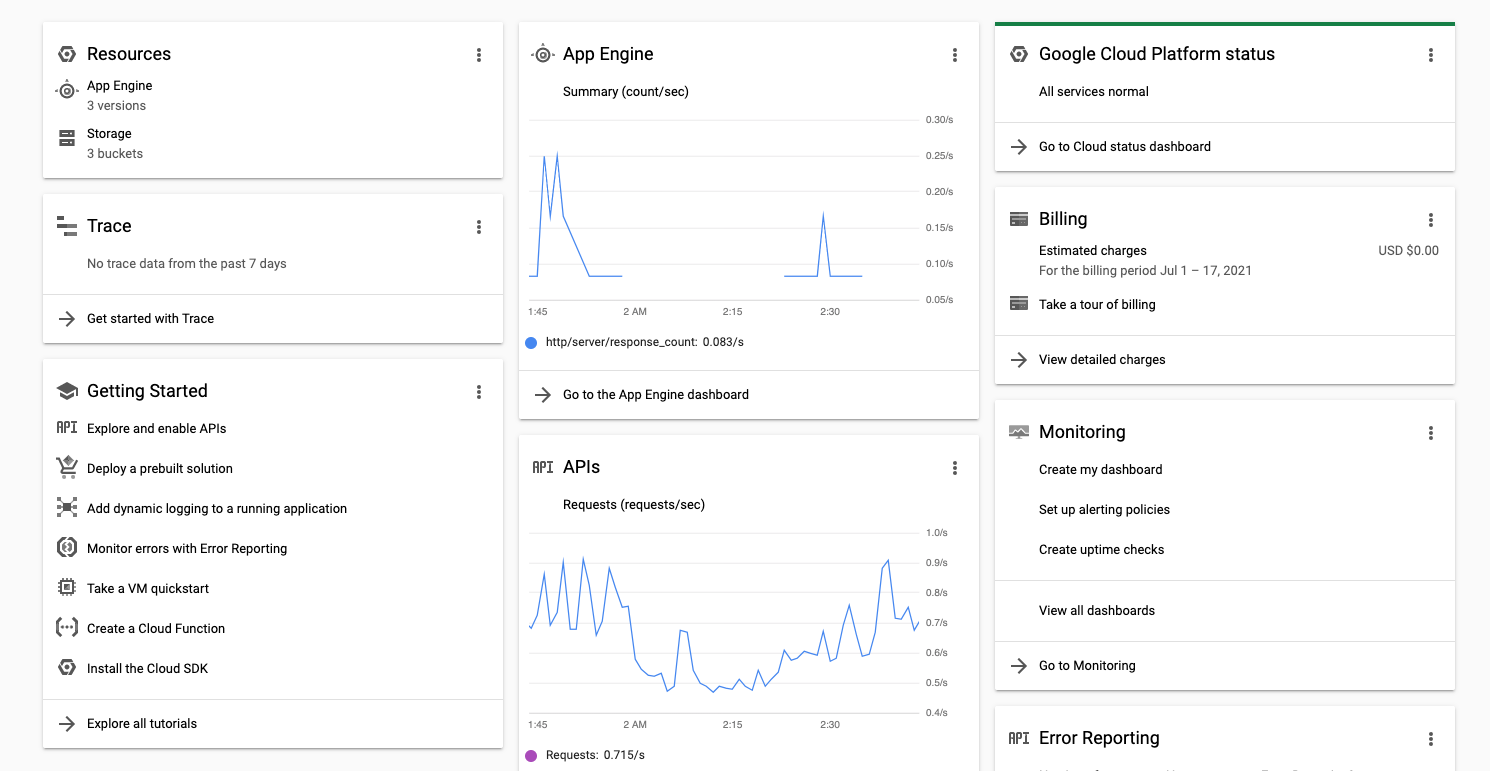The height and width of the screenshot is (771, 1490).
Task: Go to Cloud status dashboard
Action: click(x=1125, y=147)
